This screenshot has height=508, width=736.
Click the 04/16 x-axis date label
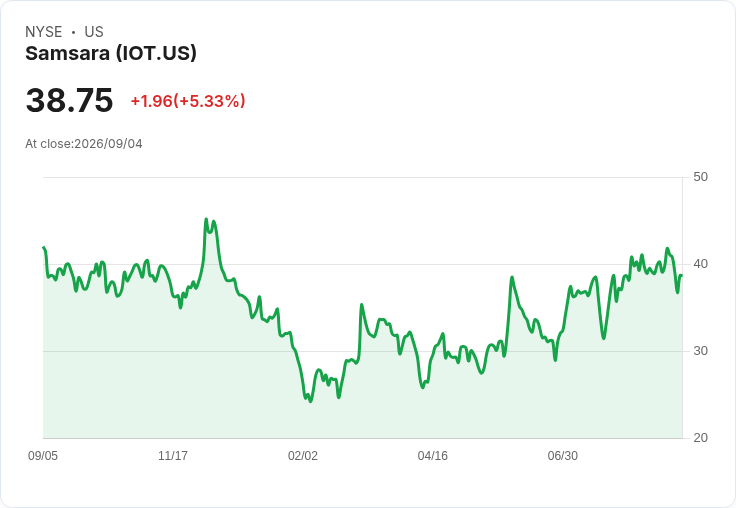coord(433,455)
